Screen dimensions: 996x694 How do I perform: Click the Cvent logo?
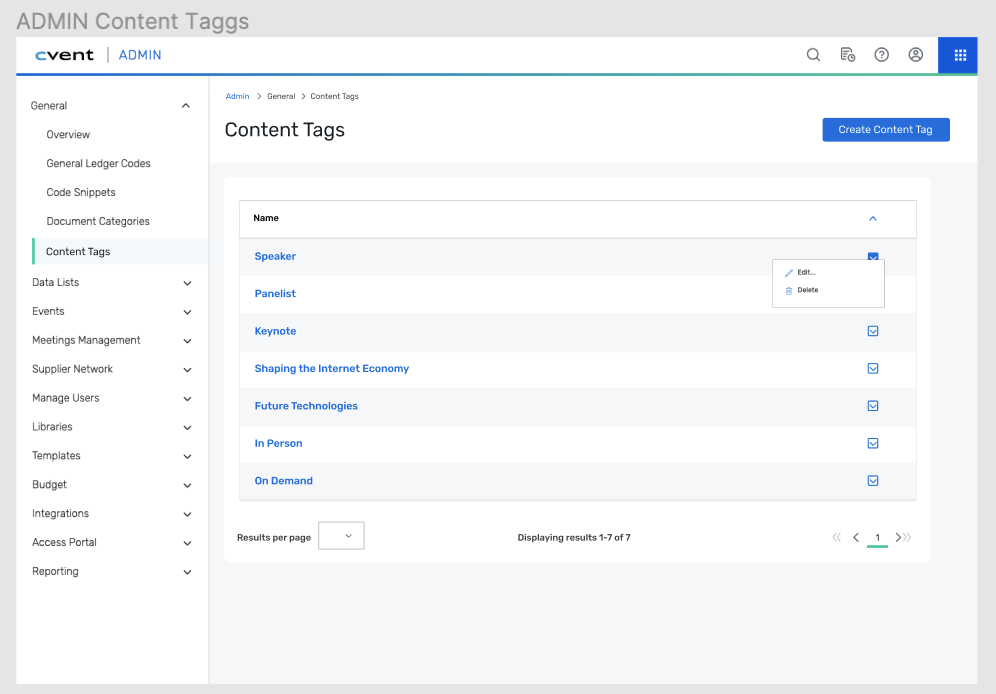pos(64,55)
